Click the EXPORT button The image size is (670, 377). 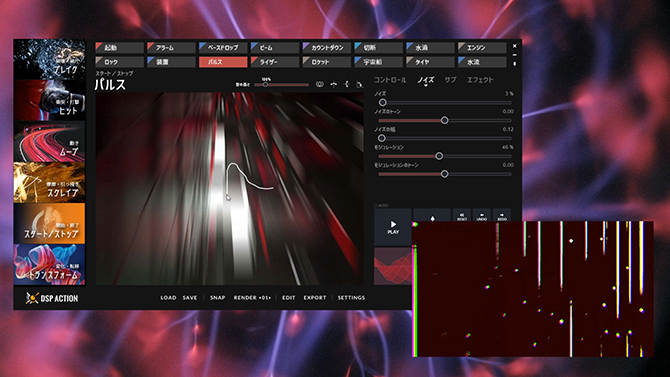(315, 297)
